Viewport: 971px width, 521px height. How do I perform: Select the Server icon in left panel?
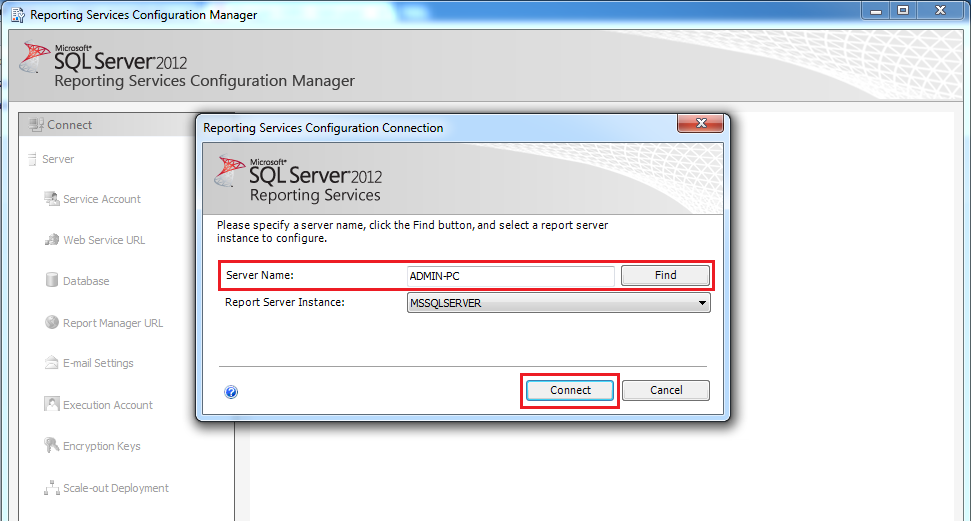click(x=32, y=159)
